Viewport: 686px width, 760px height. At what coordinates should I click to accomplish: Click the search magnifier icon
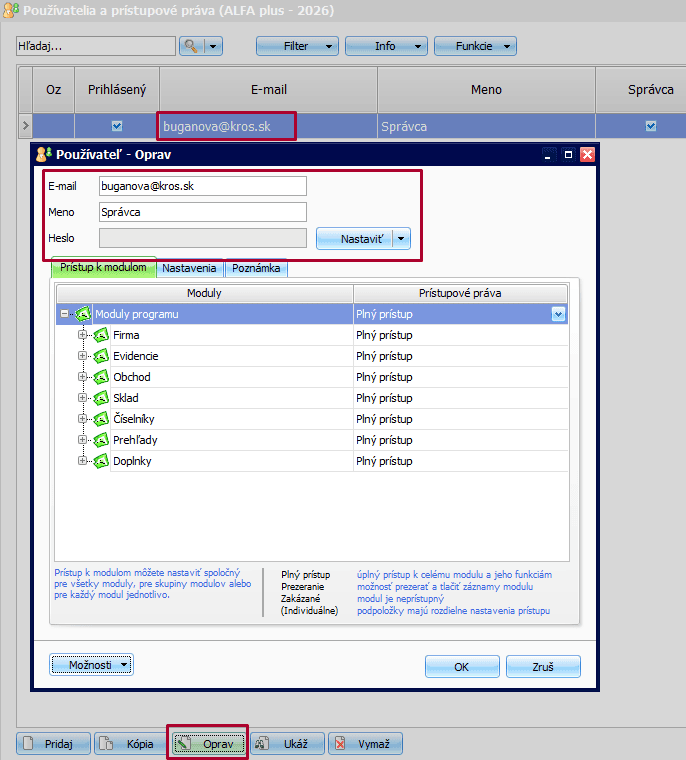coord(191,46)
